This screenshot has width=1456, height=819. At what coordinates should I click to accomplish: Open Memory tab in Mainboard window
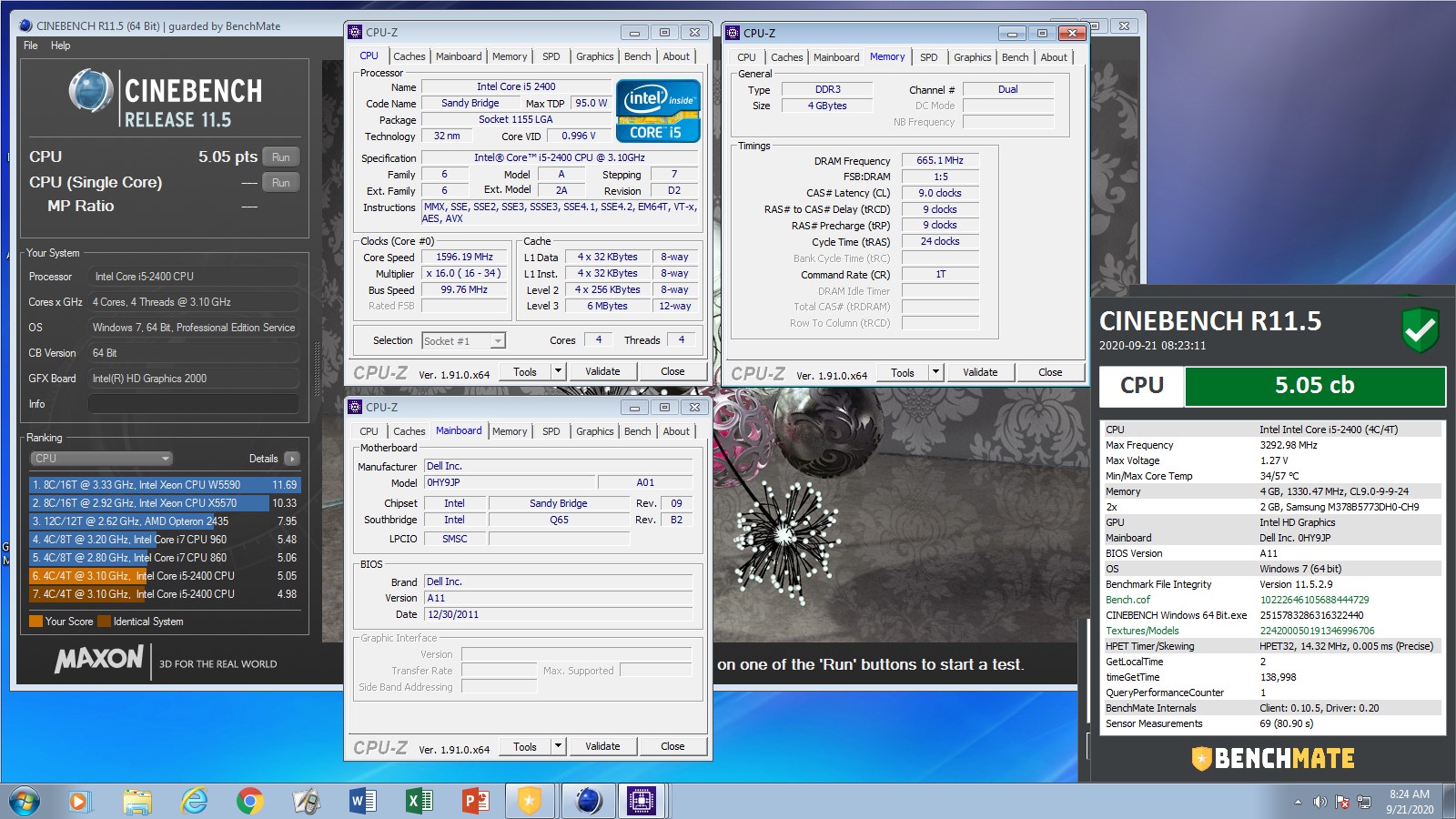(x=510, y=431)
